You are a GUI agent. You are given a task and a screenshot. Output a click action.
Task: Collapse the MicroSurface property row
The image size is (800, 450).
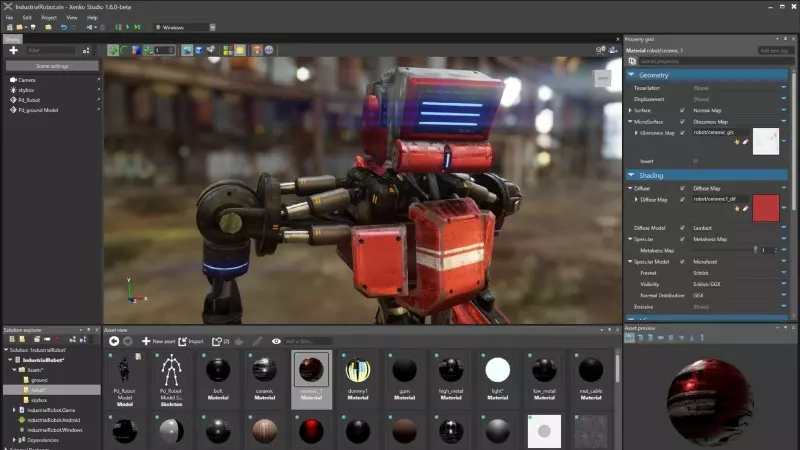click(630, 121)
